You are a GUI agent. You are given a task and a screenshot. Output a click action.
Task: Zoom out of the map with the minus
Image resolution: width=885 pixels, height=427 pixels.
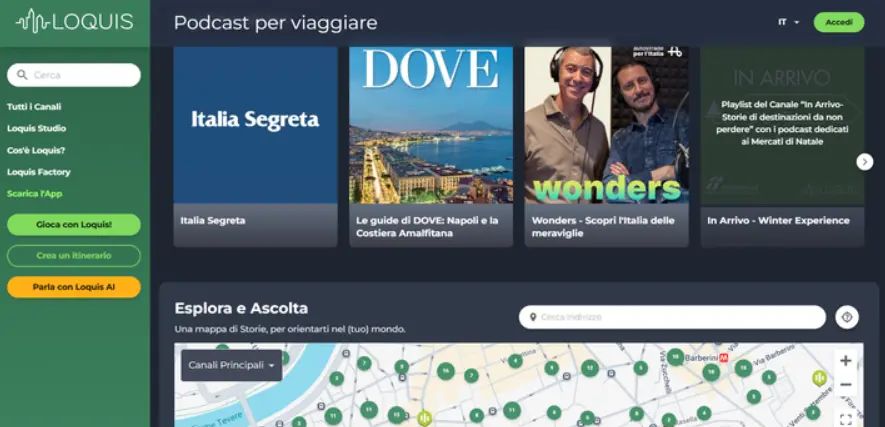[x=845, y=385]
